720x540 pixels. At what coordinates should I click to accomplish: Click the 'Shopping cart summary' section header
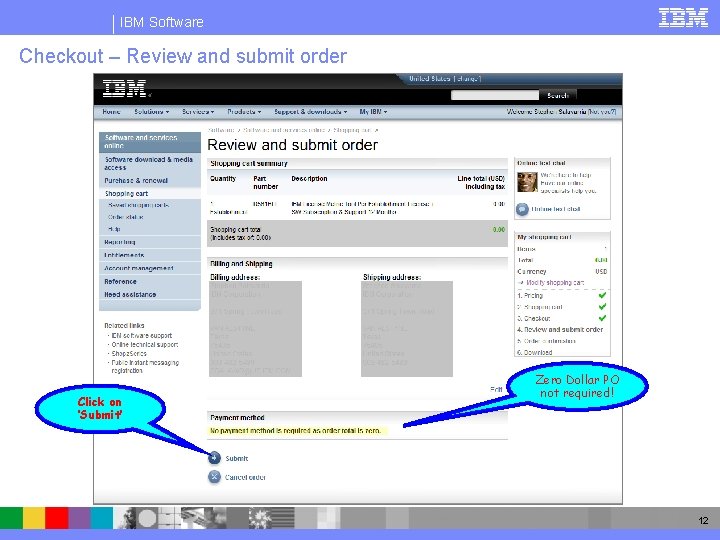coord(249,163)
